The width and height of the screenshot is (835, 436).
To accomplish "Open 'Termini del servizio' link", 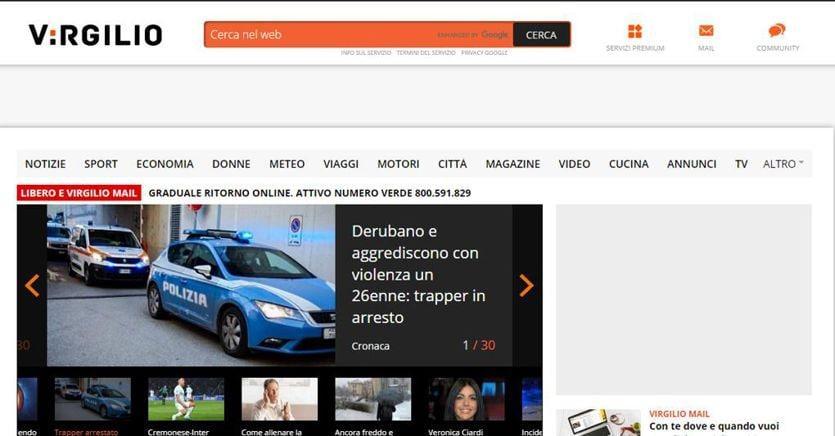I will point(426,53).
